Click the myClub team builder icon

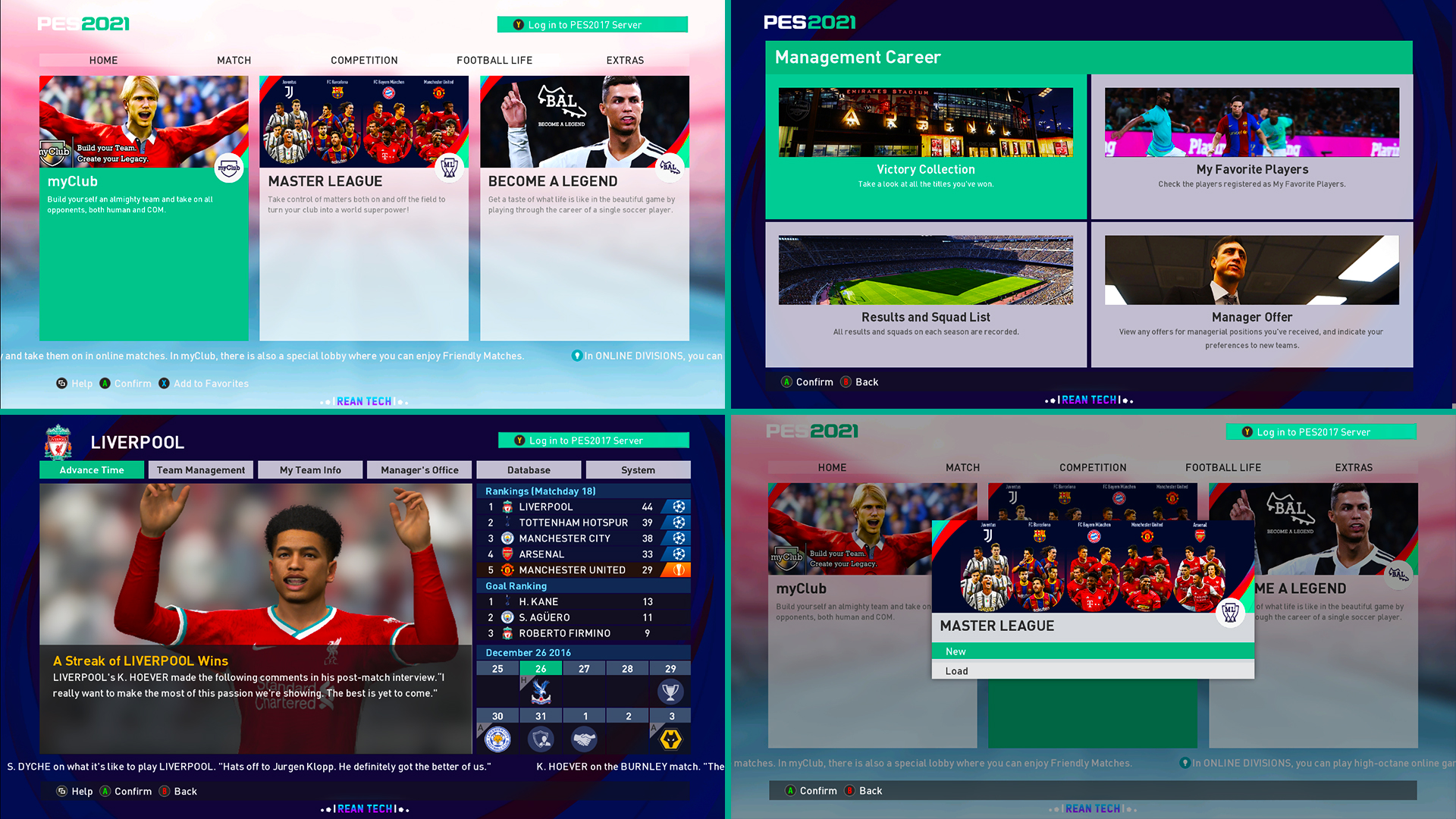229,167
